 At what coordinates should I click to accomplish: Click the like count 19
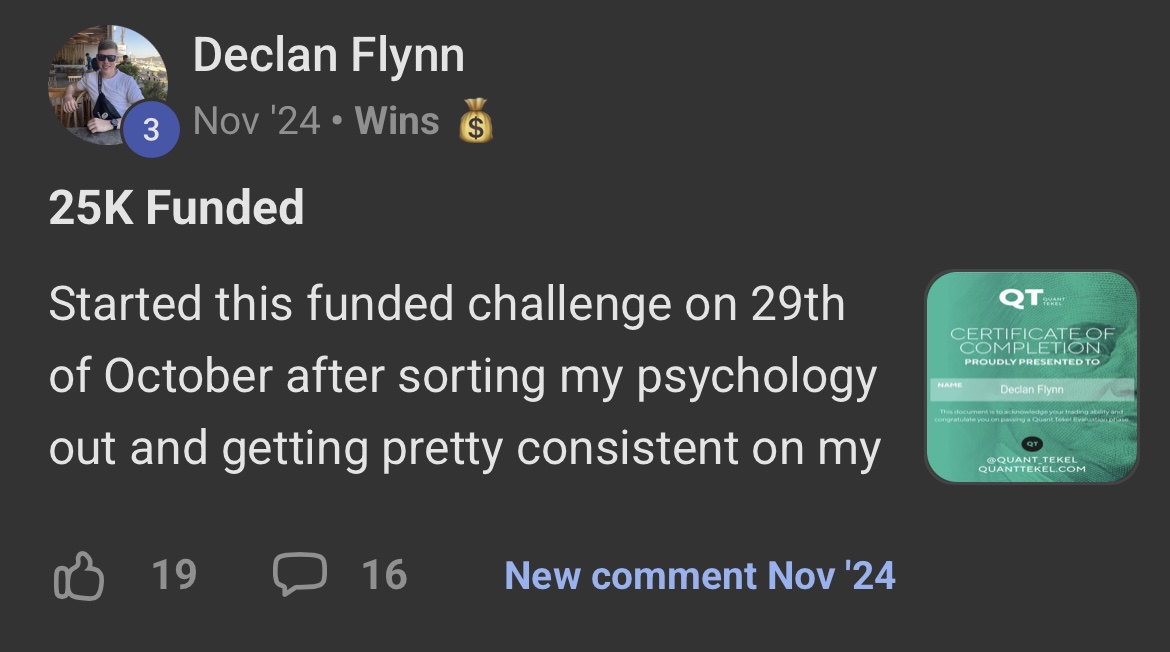coord(174,576)
